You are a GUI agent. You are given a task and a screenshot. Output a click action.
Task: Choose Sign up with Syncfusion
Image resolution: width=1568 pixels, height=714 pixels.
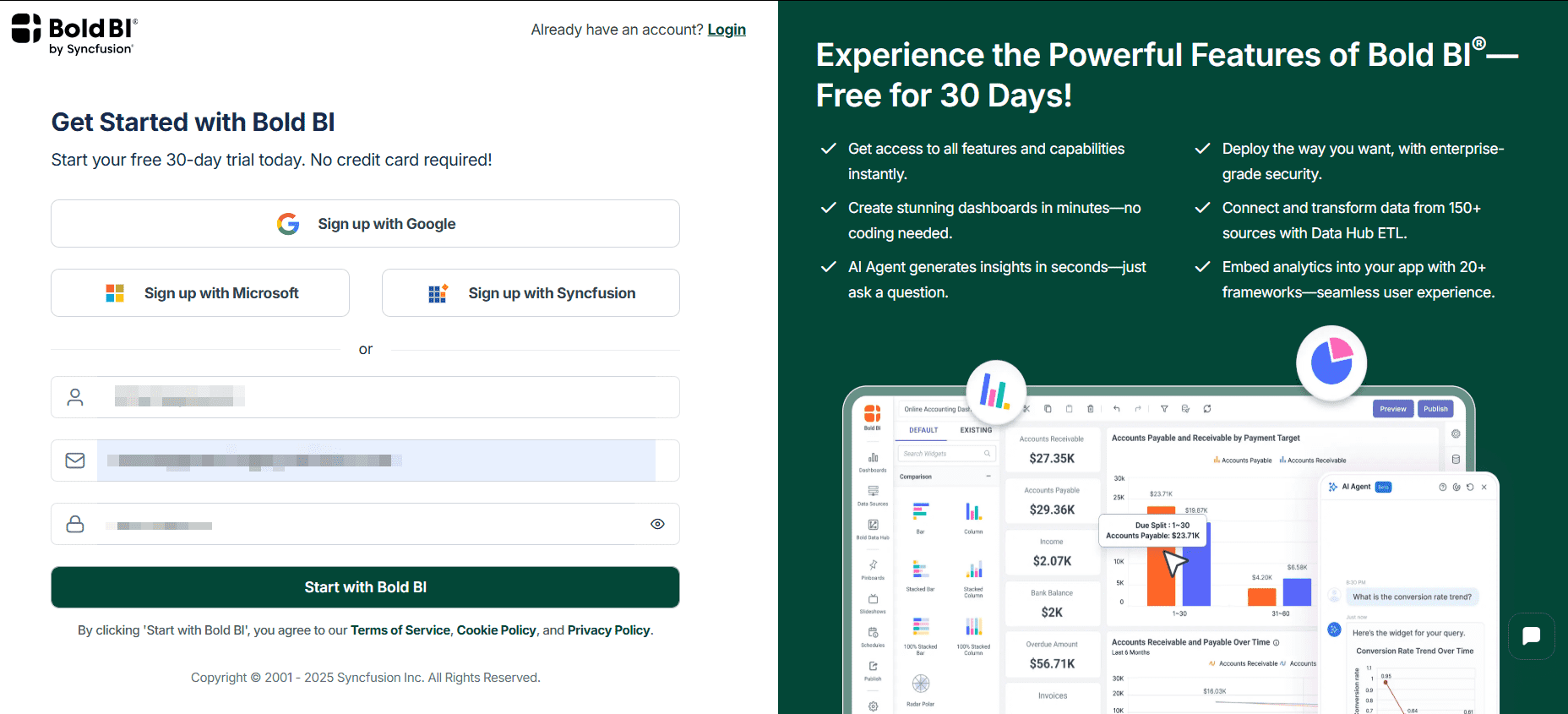coord(531,293)
